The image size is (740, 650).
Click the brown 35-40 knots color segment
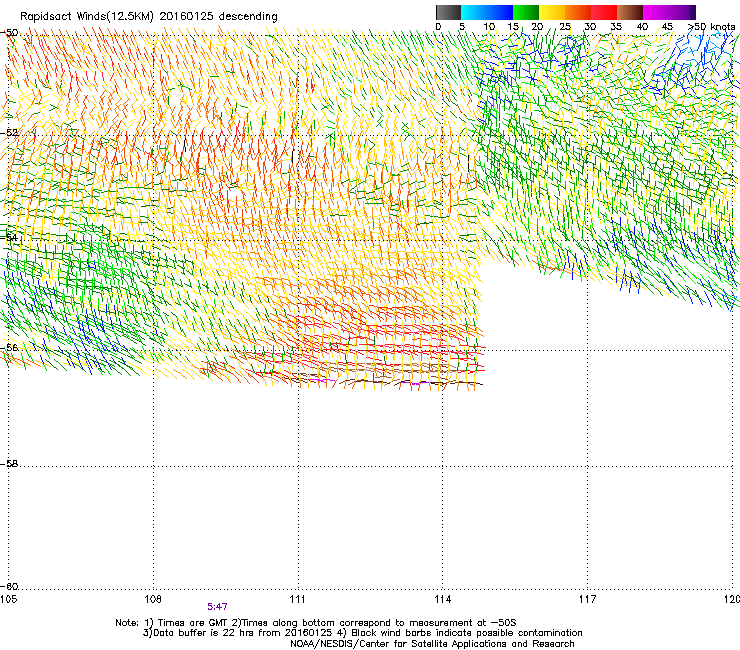[630, 12]
